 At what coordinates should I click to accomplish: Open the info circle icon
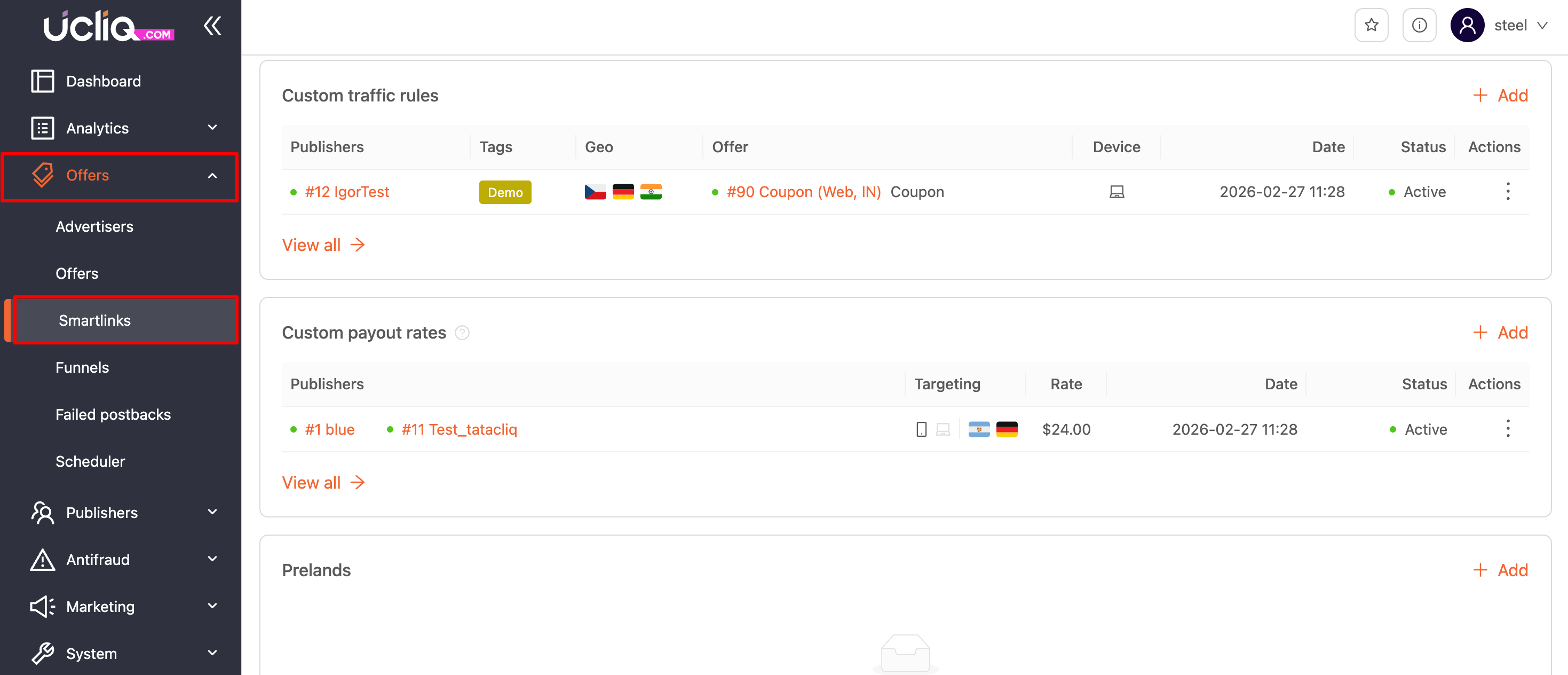coord(1419,26)
